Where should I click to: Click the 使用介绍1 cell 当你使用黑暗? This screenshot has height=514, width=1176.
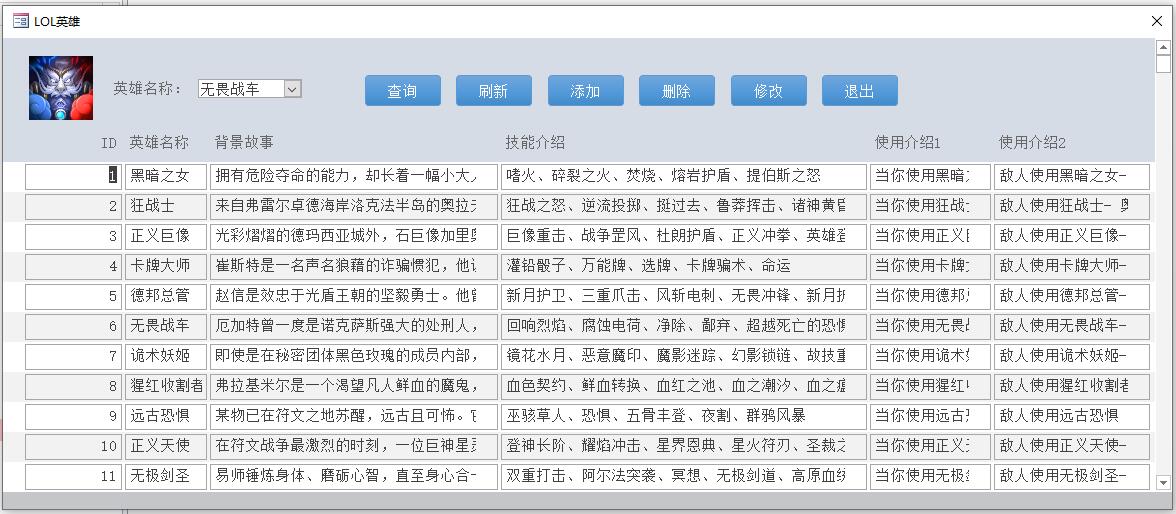click(931, 176)
